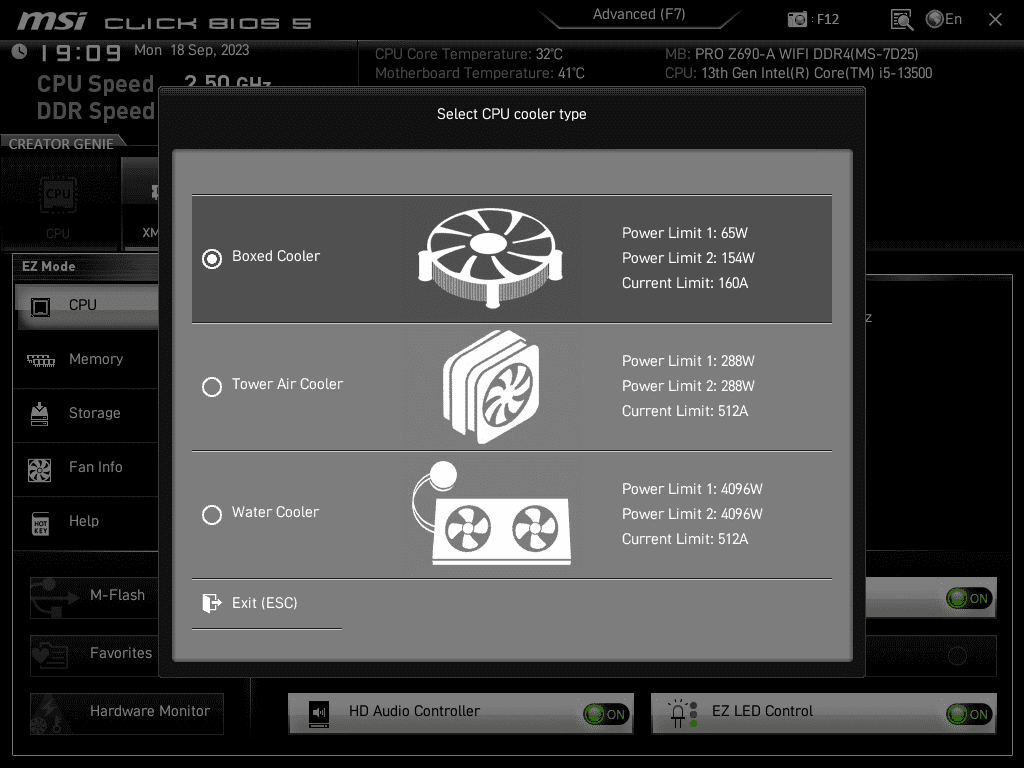
Task: Click the Motherboard Temperature reading
Action: click(479, 73)
